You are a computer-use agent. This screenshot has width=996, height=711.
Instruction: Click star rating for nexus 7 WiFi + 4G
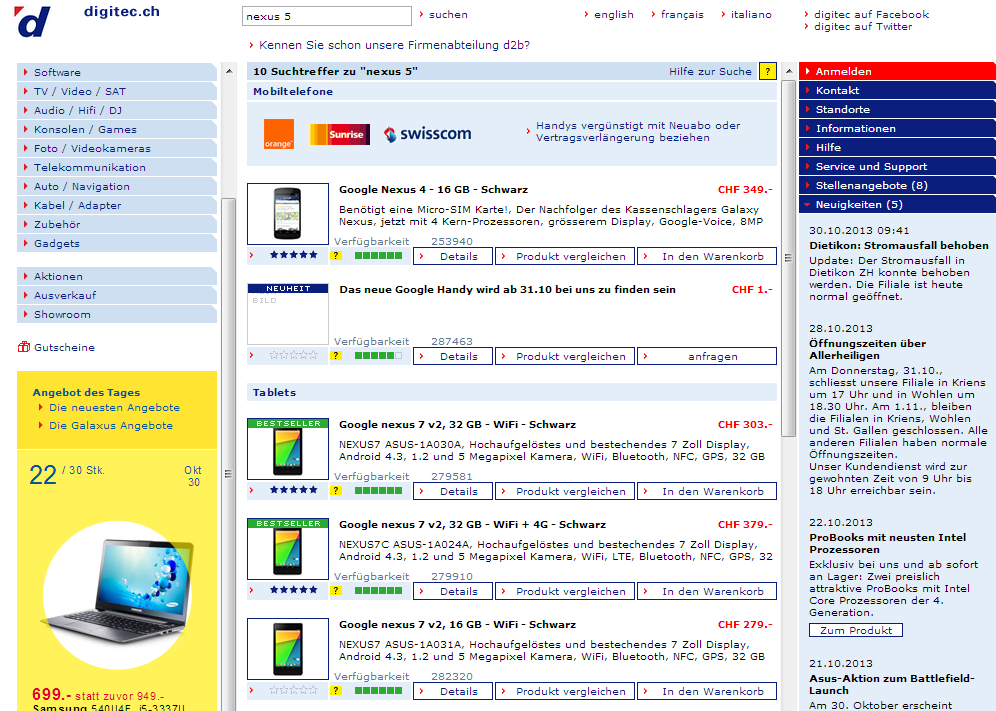[293, 590]
